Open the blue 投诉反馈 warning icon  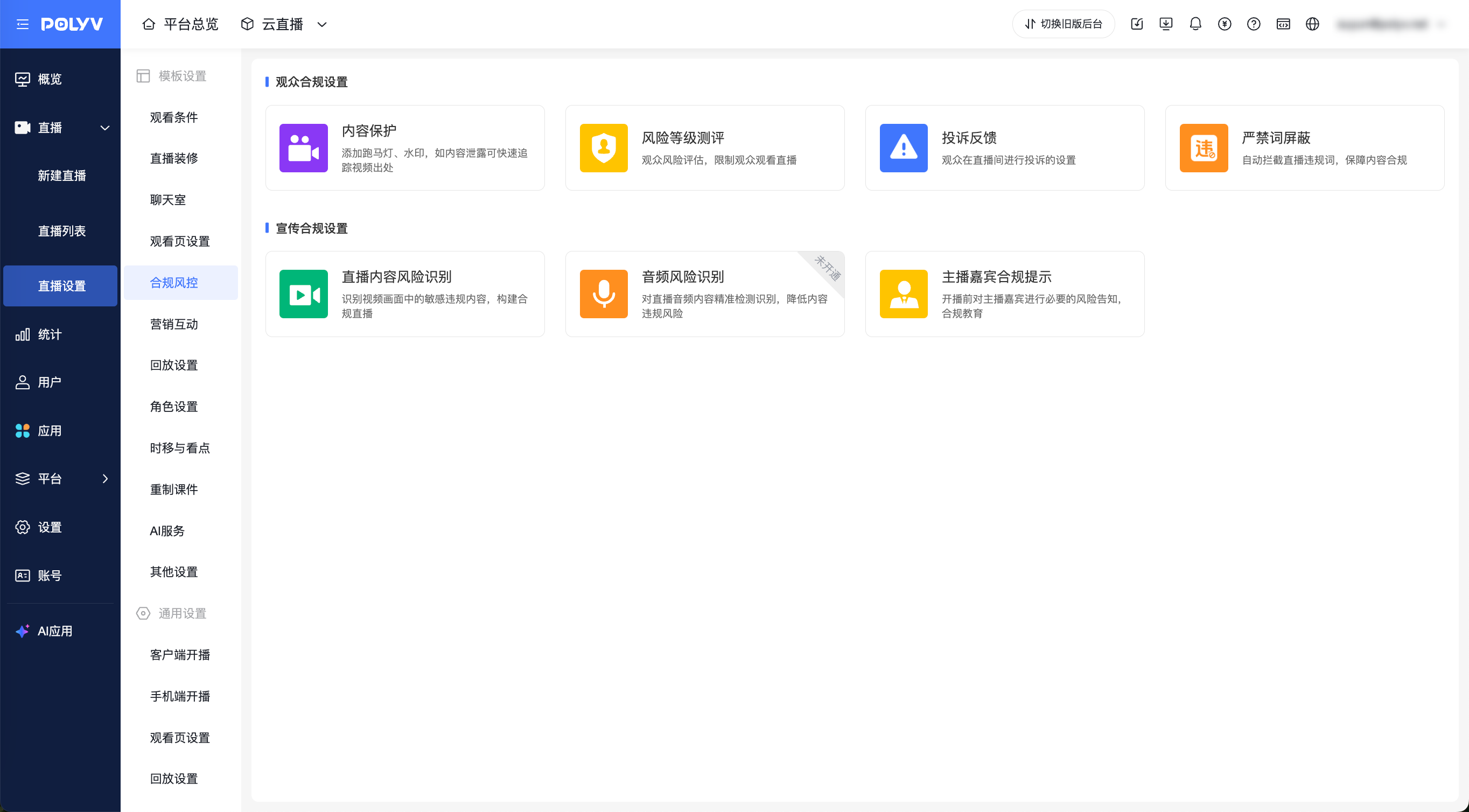(903, 148)
